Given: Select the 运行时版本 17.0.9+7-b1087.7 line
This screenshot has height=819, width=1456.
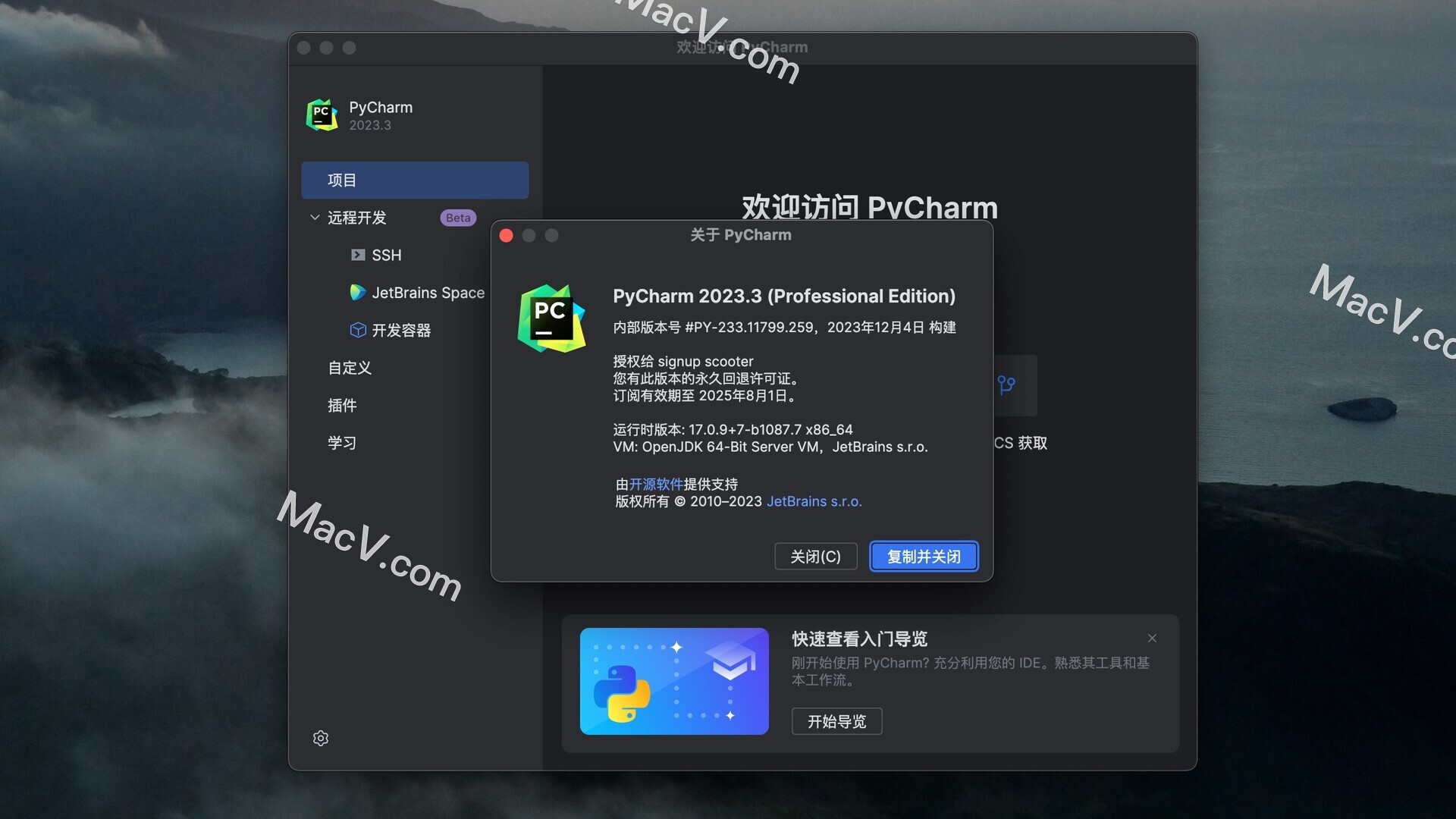Looking at the screenshot, I should point(733,429).
